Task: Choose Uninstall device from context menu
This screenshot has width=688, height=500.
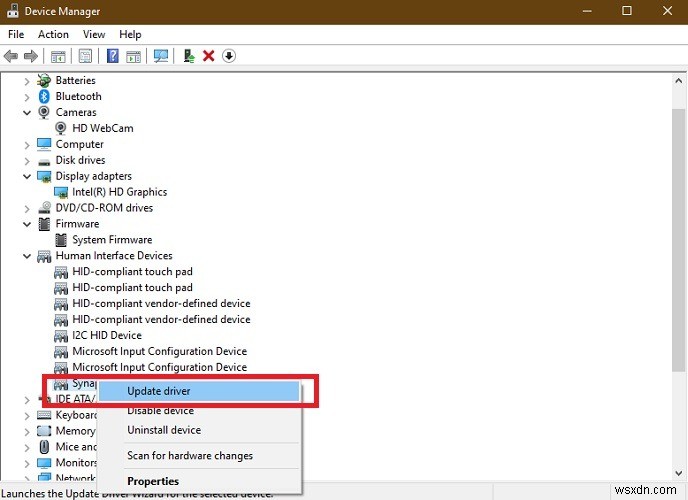Action: tap(199, 430)
